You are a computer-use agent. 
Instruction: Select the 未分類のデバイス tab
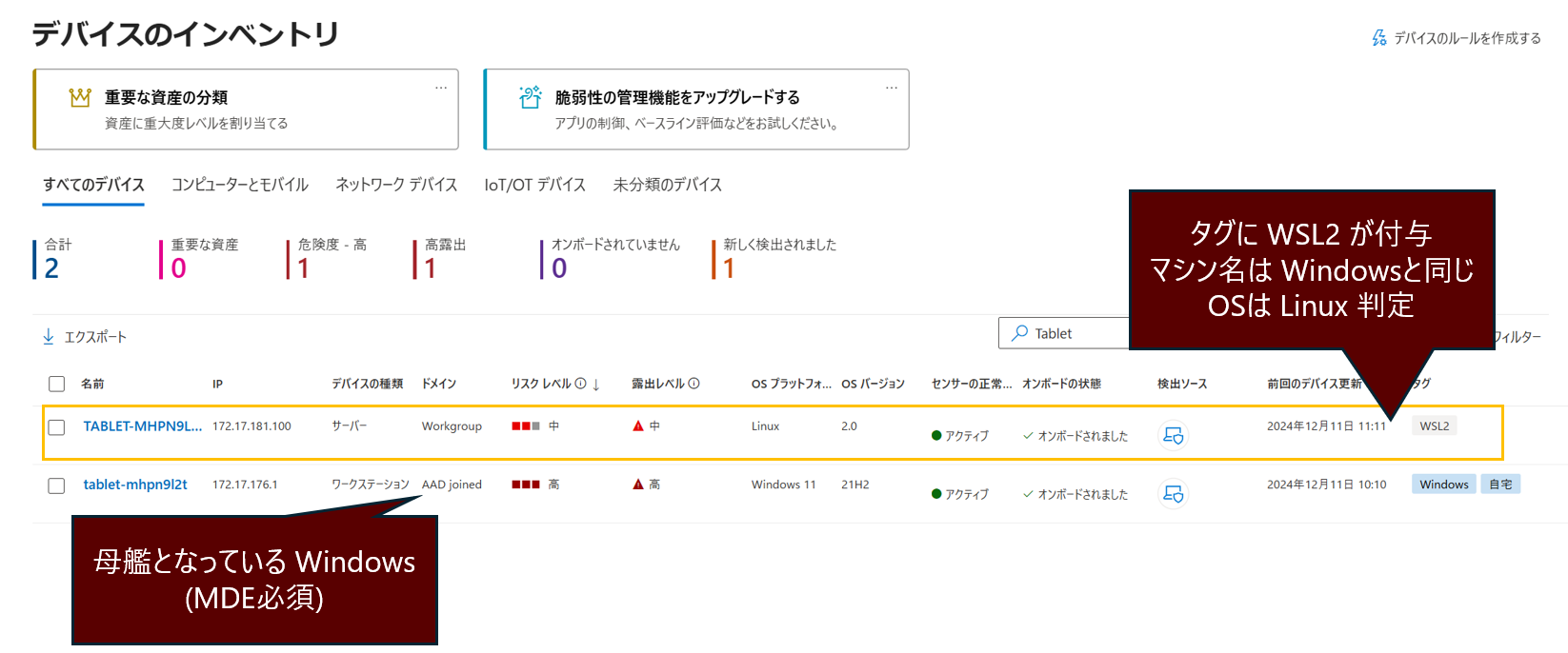pyautogui.click(x=668, y=185)
